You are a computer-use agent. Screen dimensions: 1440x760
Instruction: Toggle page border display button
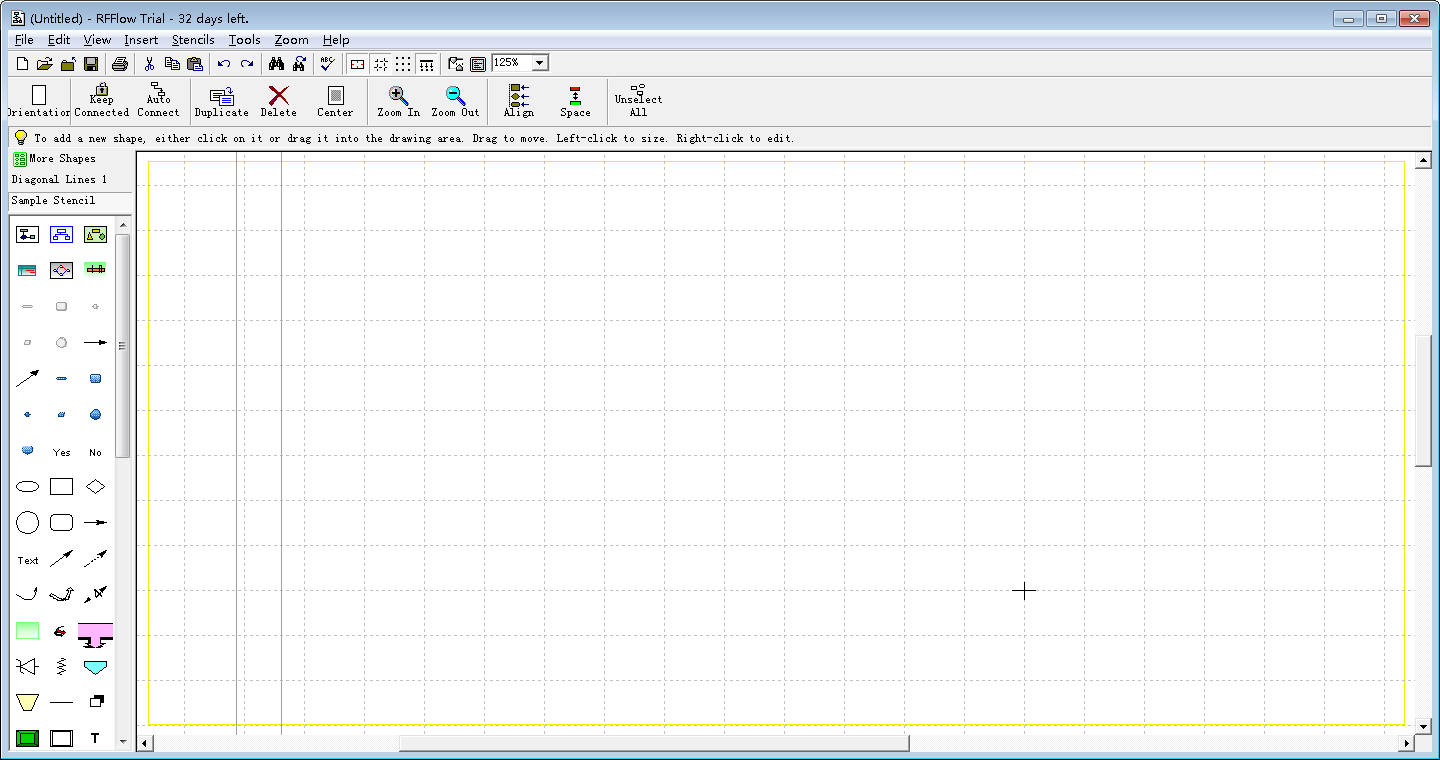pos(357,64)
